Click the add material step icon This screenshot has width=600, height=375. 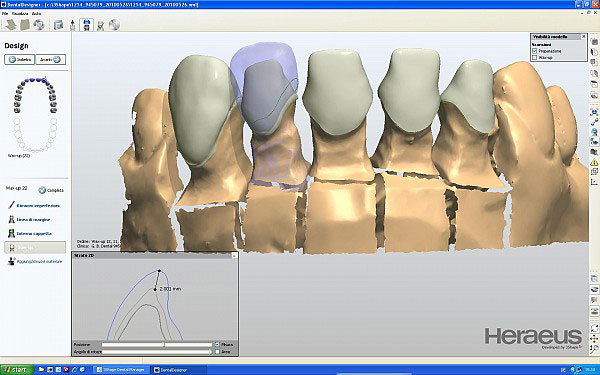tap(11, 261)
